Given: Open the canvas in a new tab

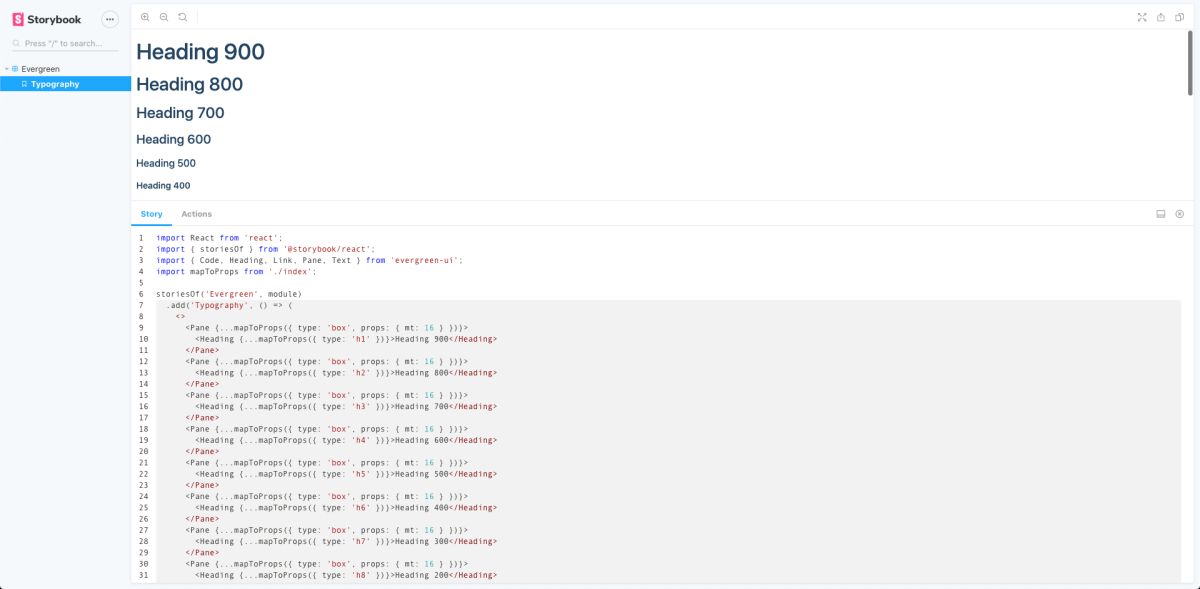Looking at the screenshot, I should pyautogui.click(x=1160, y=17).
